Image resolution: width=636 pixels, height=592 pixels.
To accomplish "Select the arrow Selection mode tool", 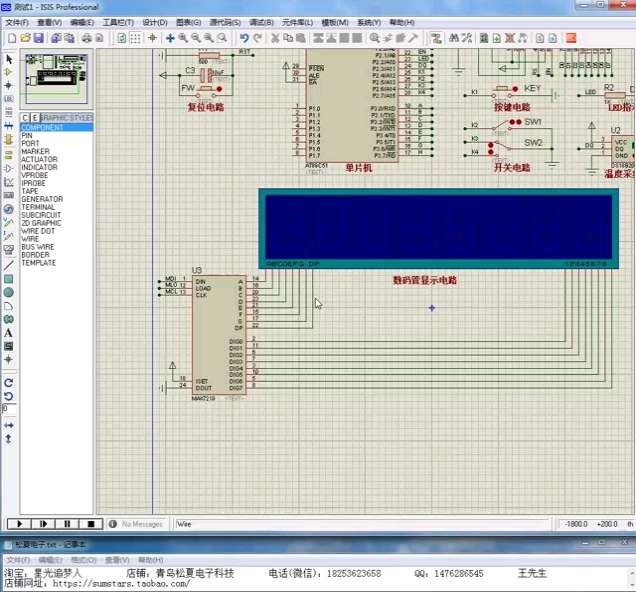I will click(x=9, y=59).
